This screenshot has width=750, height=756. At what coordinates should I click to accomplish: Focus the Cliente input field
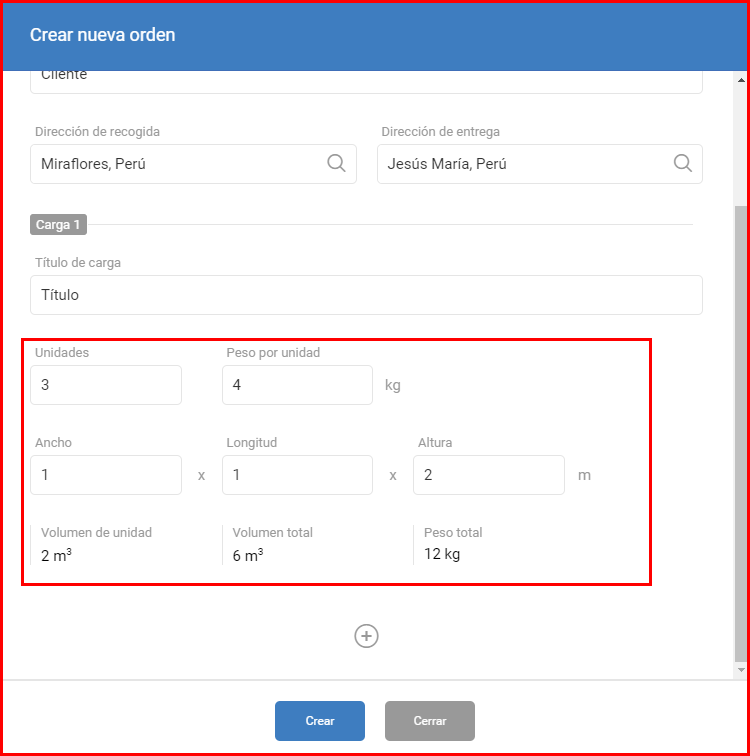coord(366,82)
